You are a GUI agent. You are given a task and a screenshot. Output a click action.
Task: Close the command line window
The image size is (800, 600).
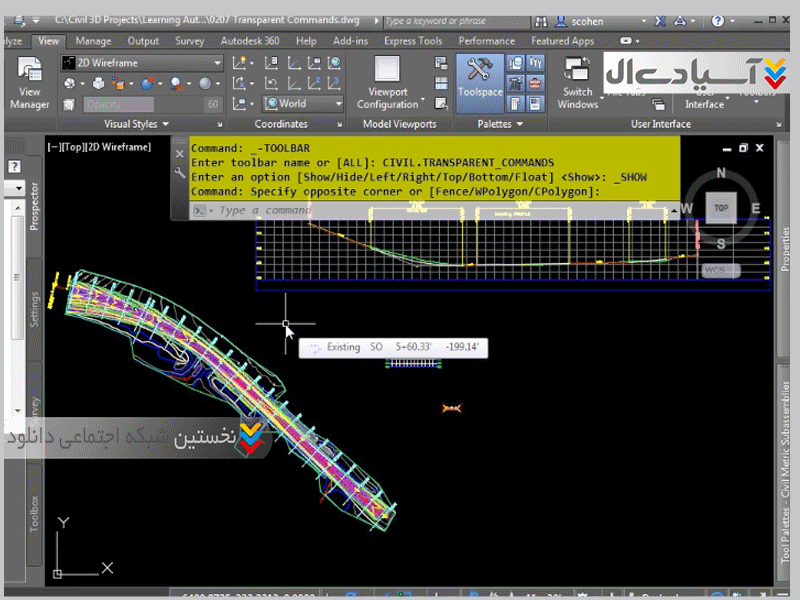coord(180,152)
